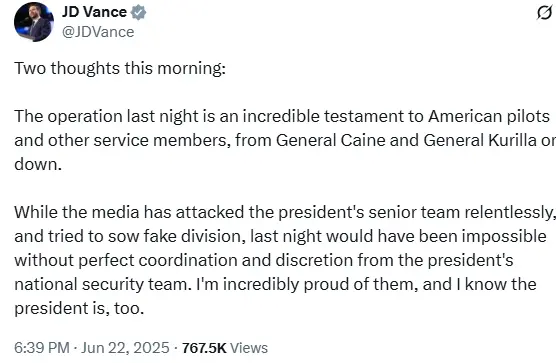Viewport: 556px width, 363px height.
Task: Click the word down ending the second paragraph
Action: [38, 164]
